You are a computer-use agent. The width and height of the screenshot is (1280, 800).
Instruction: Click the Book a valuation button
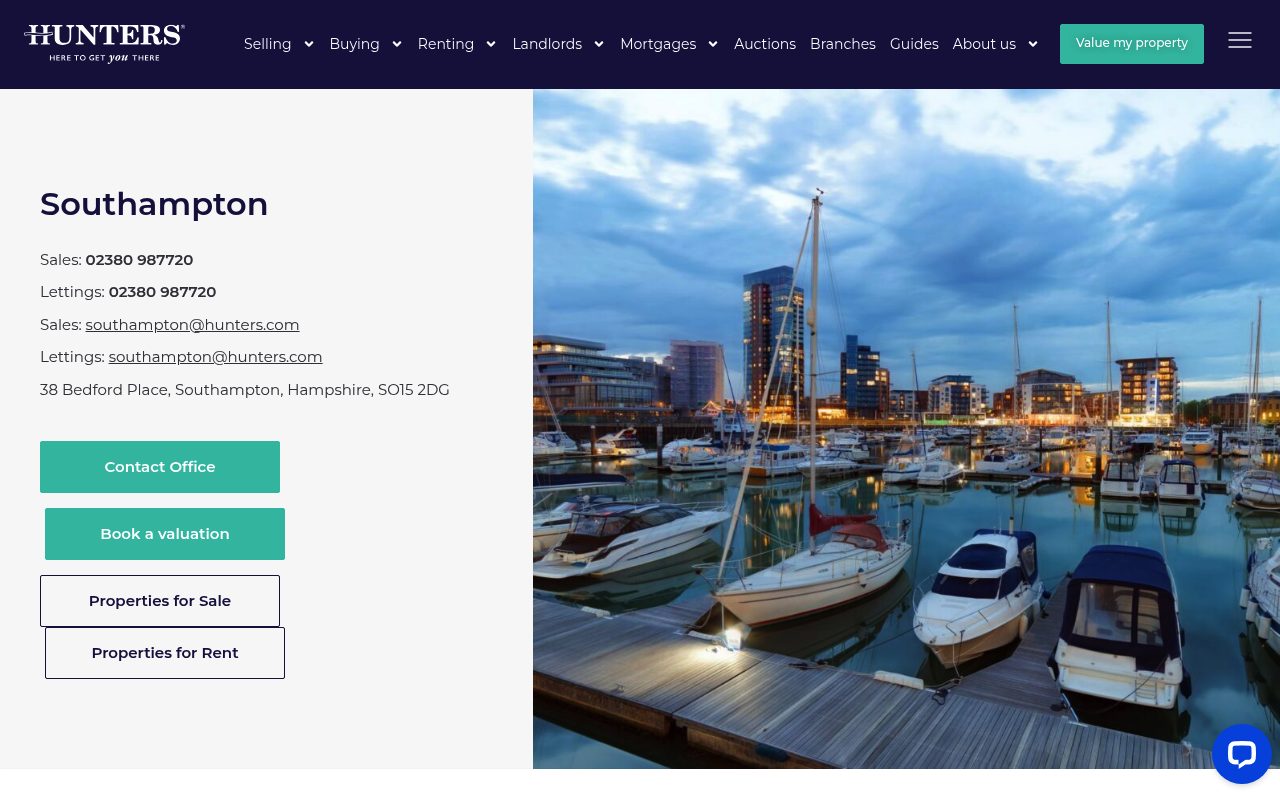tap(165, 534)
